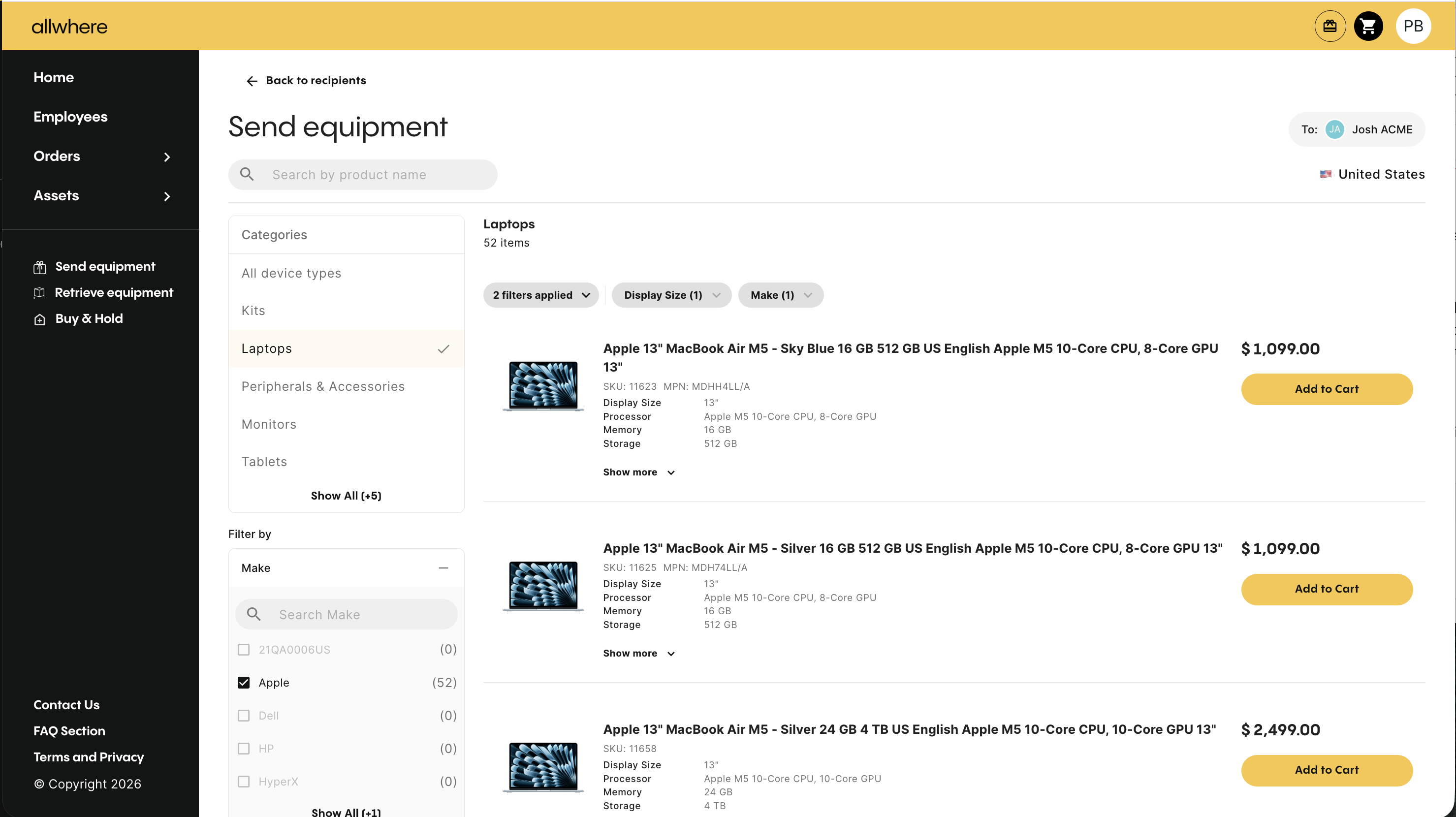1456x817 pixels.
Task: Click the Josh ACME recipient chip
Action: click(x=1357, y=129)
